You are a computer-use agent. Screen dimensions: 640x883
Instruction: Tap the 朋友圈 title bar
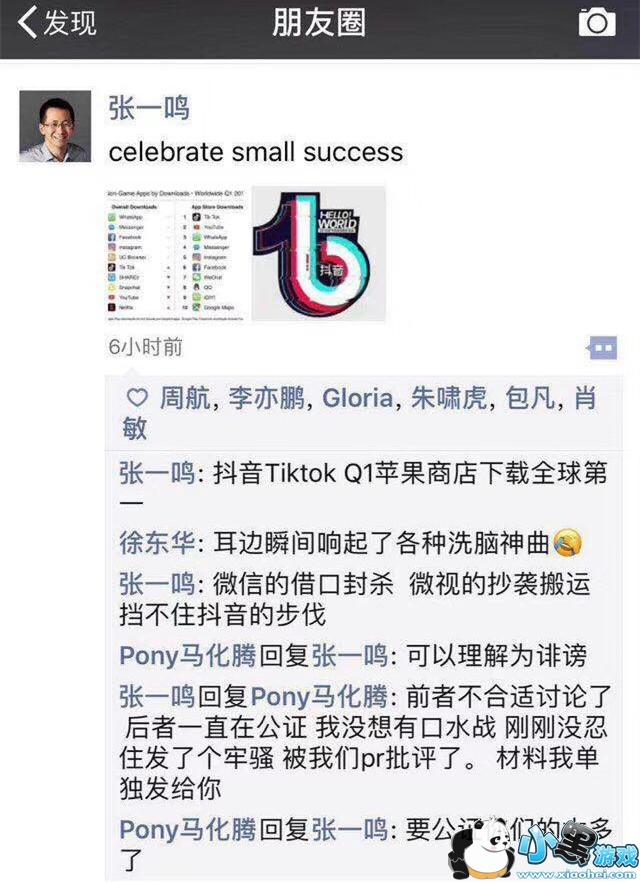pyautogui.click(x=319, y=23)
